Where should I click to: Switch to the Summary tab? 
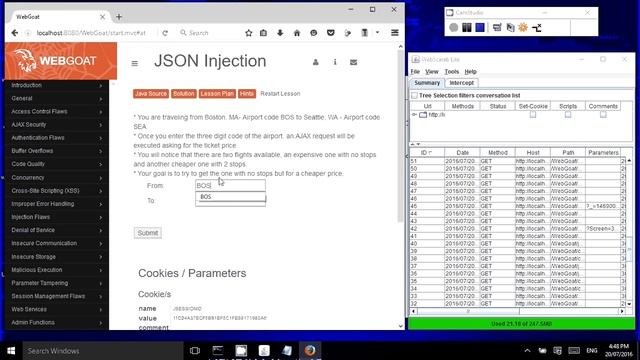(427, 83)
